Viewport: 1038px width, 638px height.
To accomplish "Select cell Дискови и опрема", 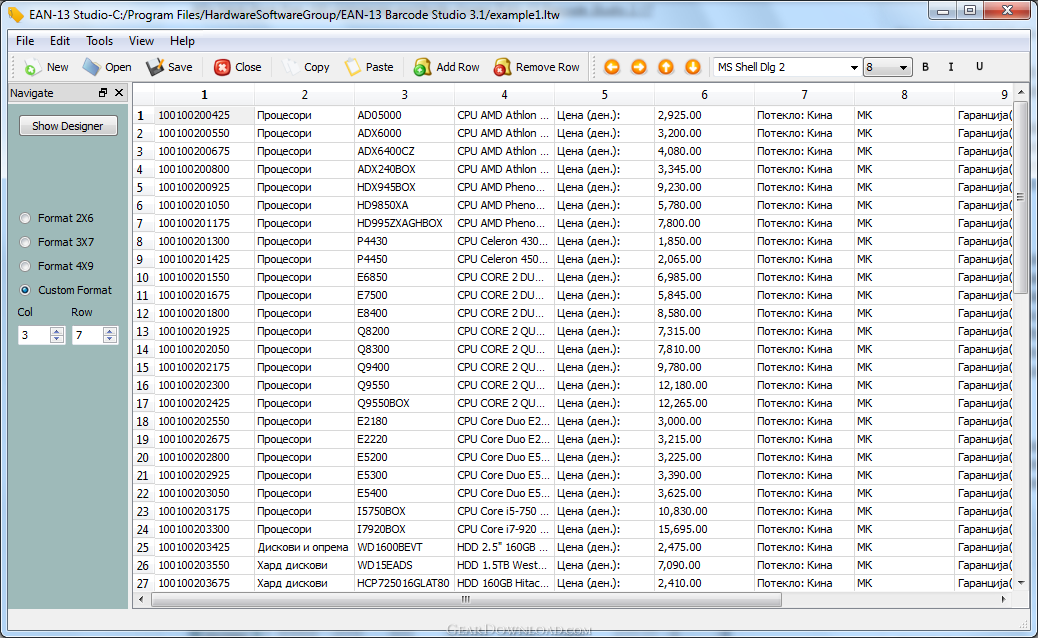I will [304, 548].
